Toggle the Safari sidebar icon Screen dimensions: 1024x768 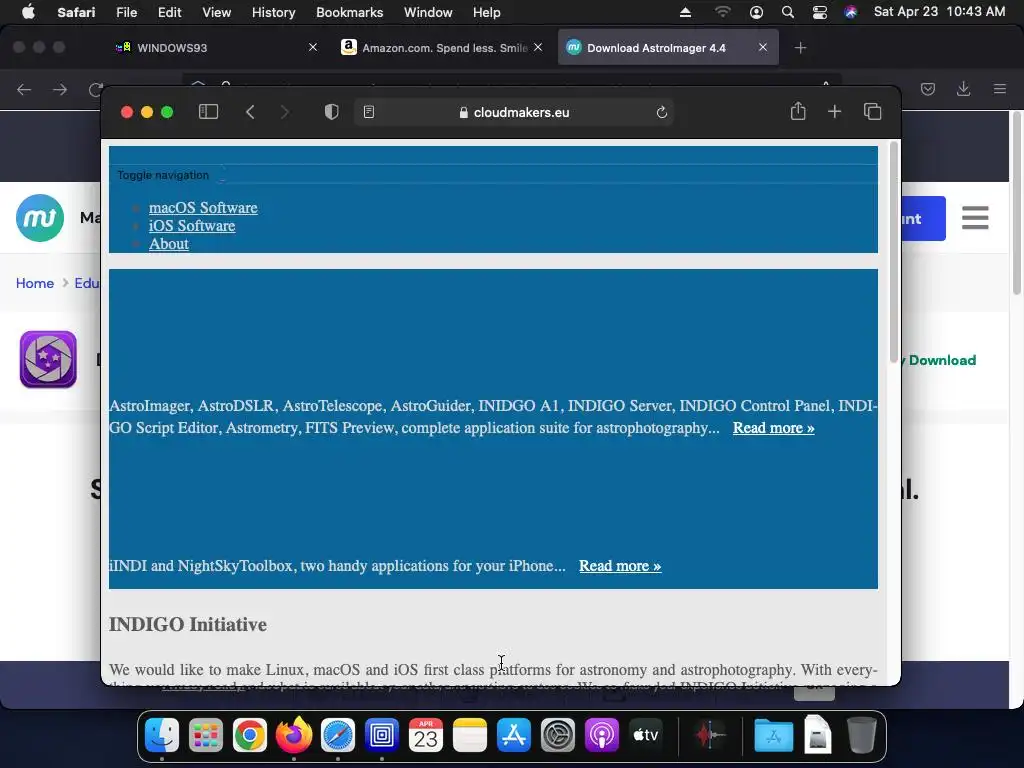[x=208, y=112]
